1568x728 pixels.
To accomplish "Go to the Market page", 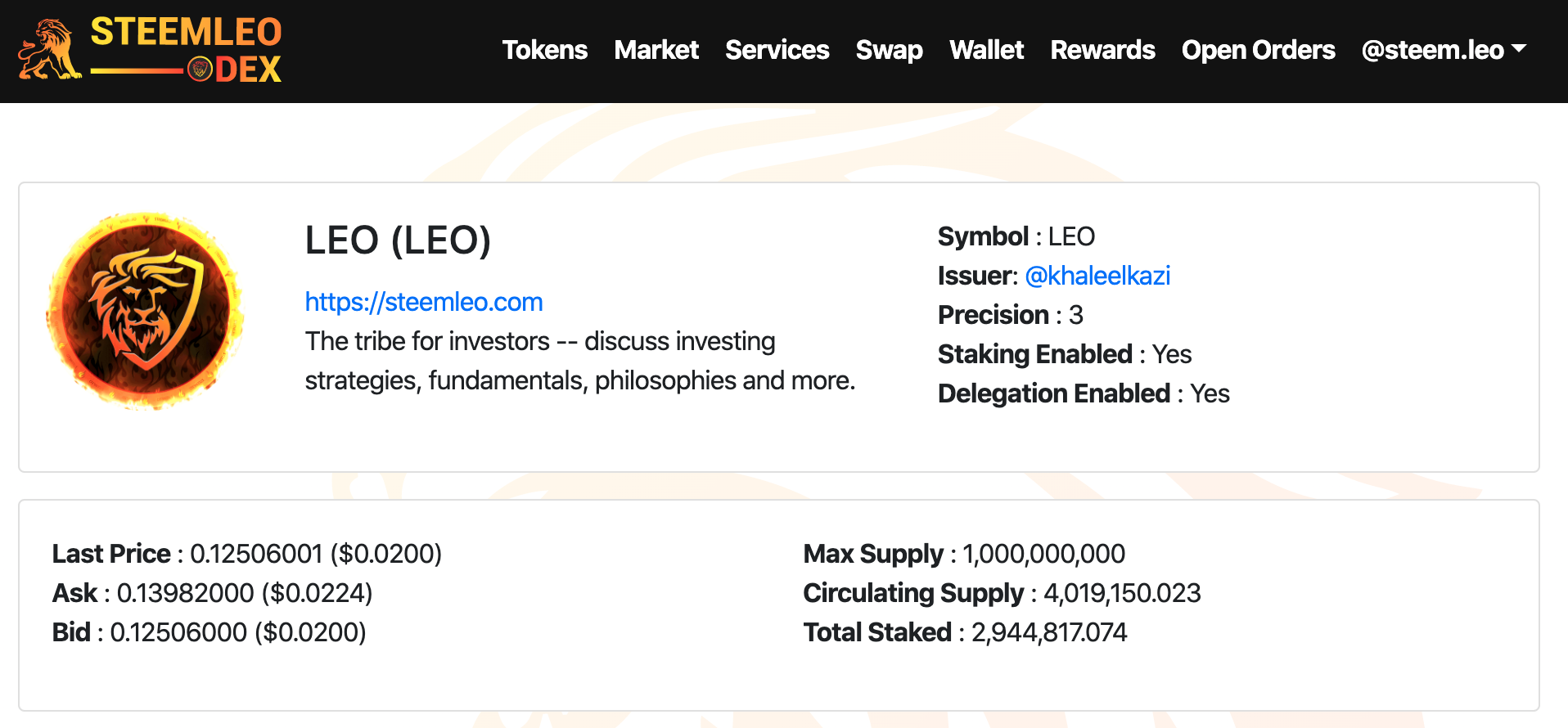I will 656,50.
